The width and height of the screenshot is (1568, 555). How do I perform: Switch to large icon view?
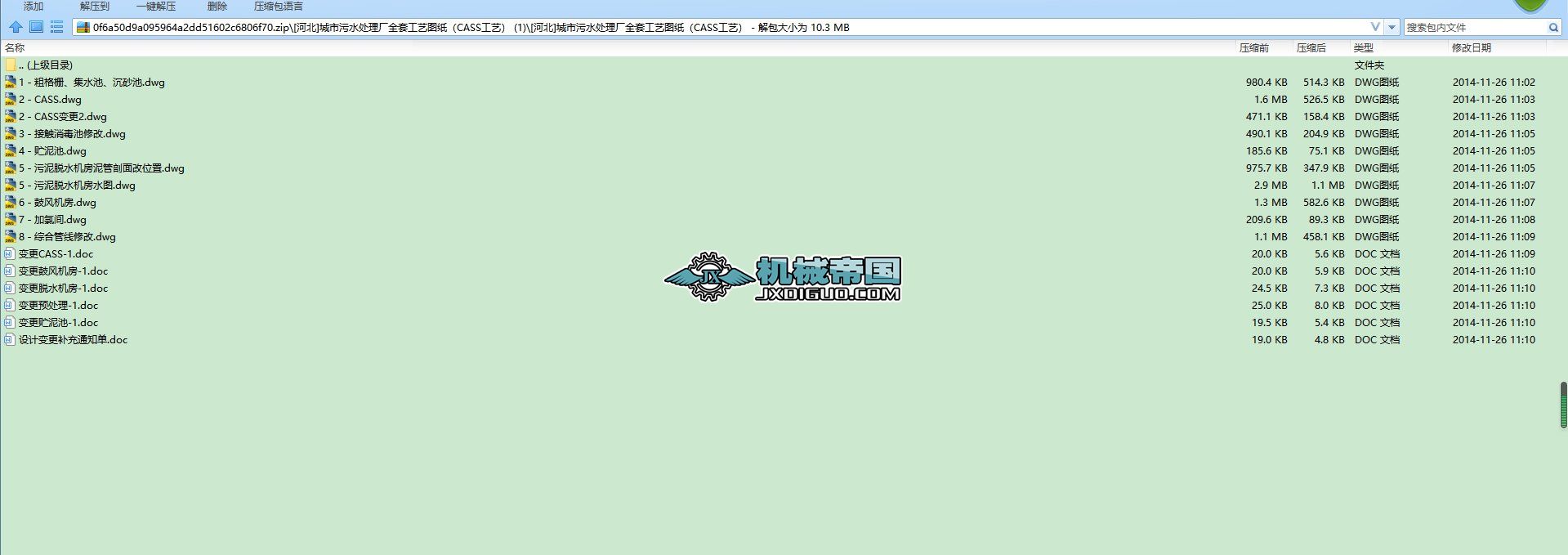pyautogui.click(x=36, y=27)
